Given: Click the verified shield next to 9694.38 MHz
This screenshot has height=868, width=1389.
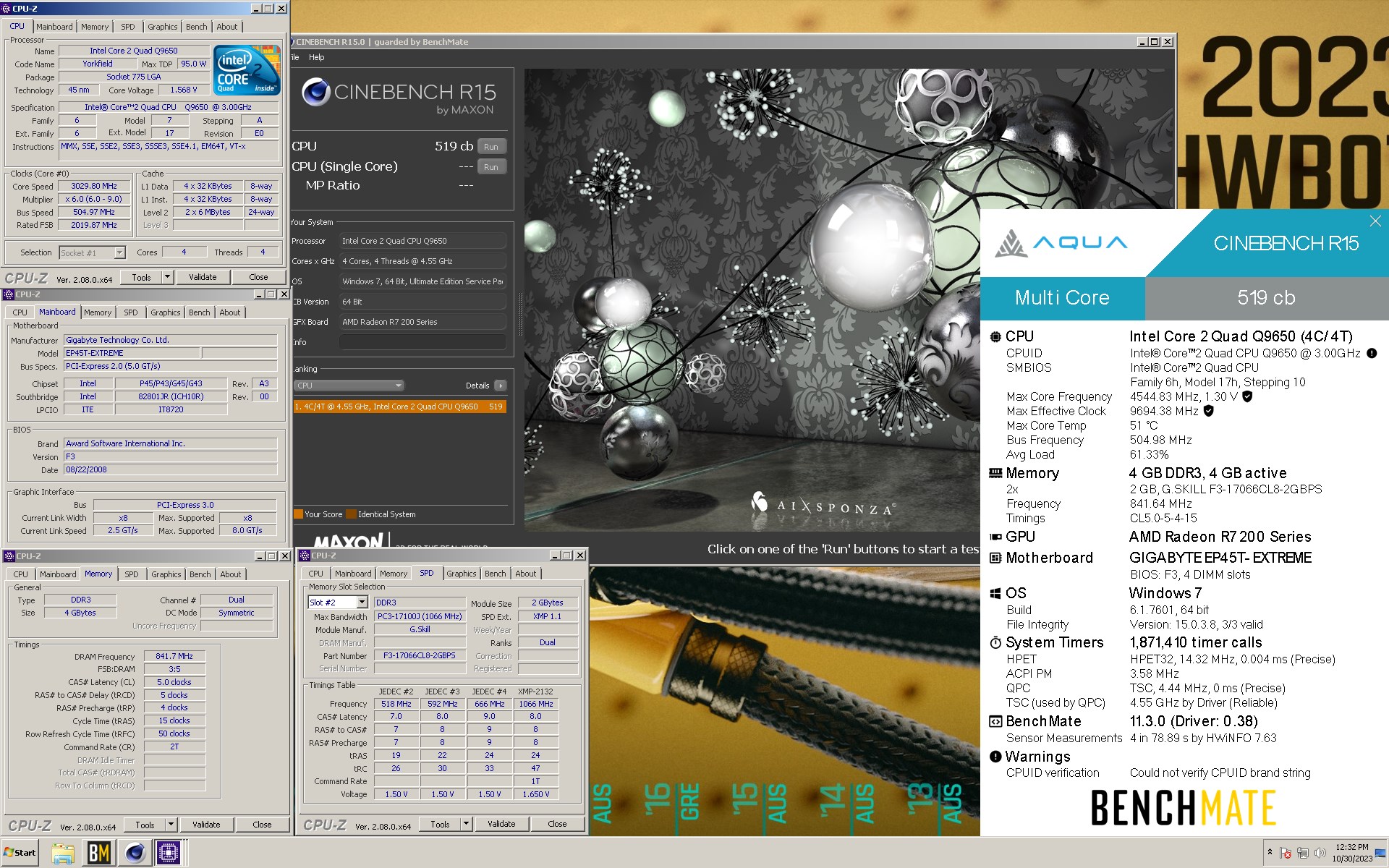Looking at the screenshot, I should coord(1208,411).
